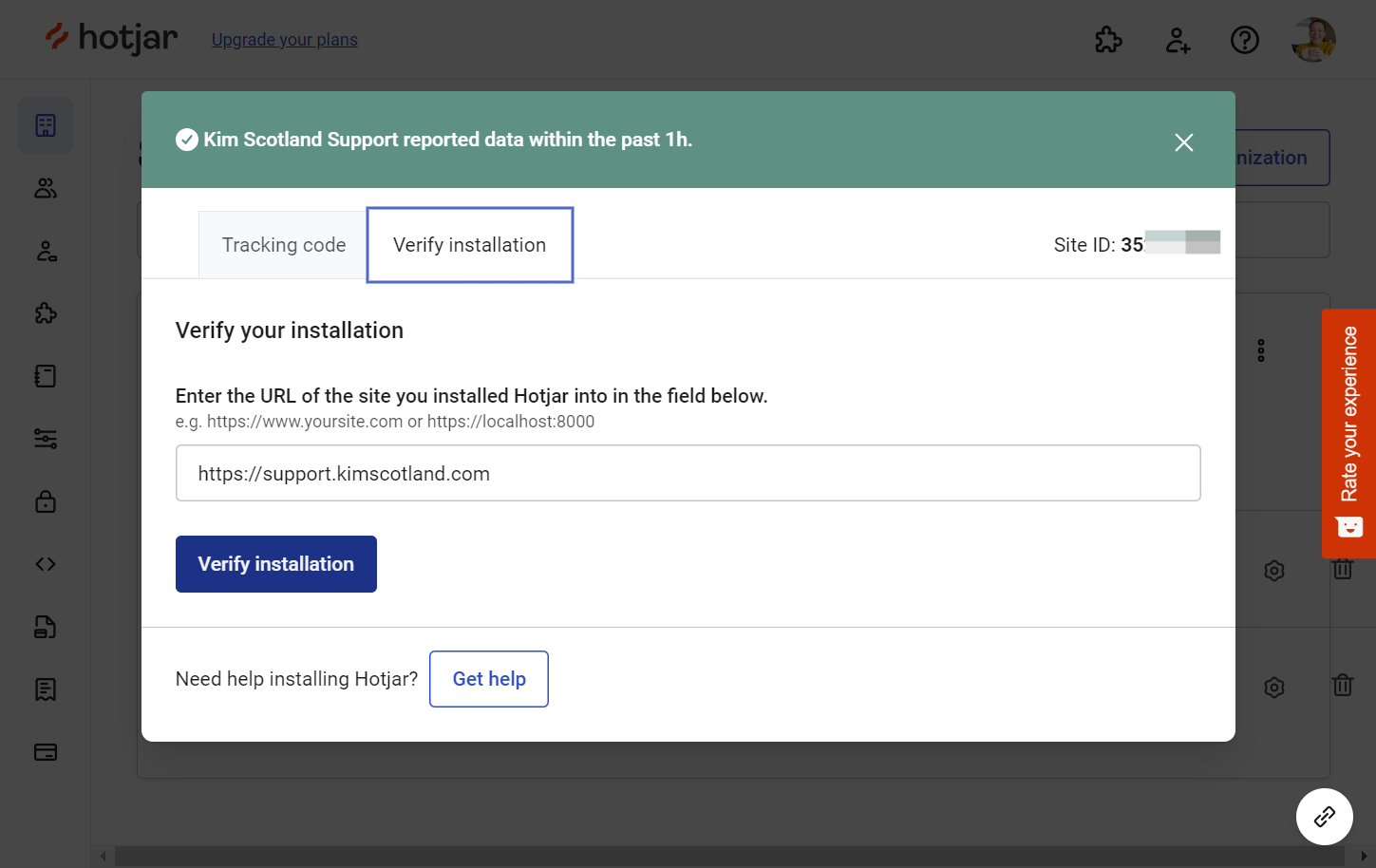The image size is (1376, 868).
Task: Click the site URL input field
Action: 688,473
